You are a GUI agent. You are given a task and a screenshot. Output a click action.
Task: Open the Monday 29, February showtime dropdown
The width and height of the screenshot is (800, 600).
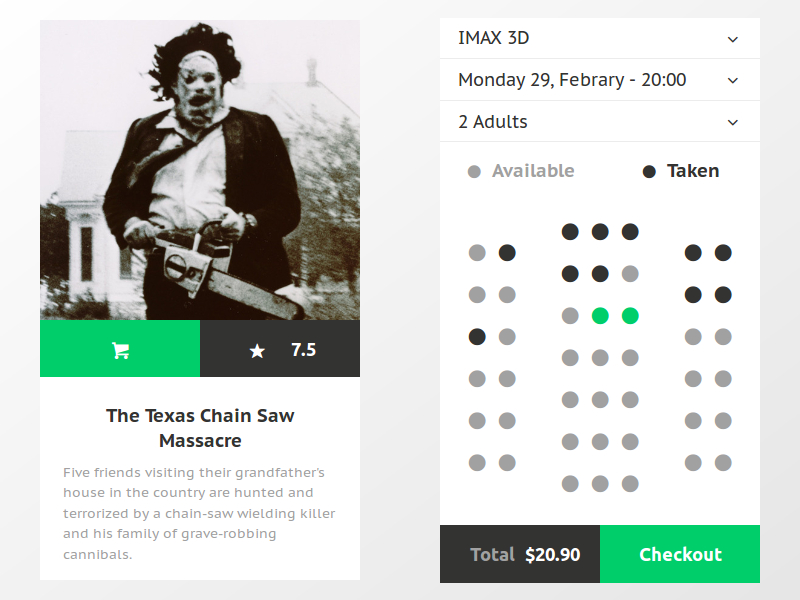599,80
